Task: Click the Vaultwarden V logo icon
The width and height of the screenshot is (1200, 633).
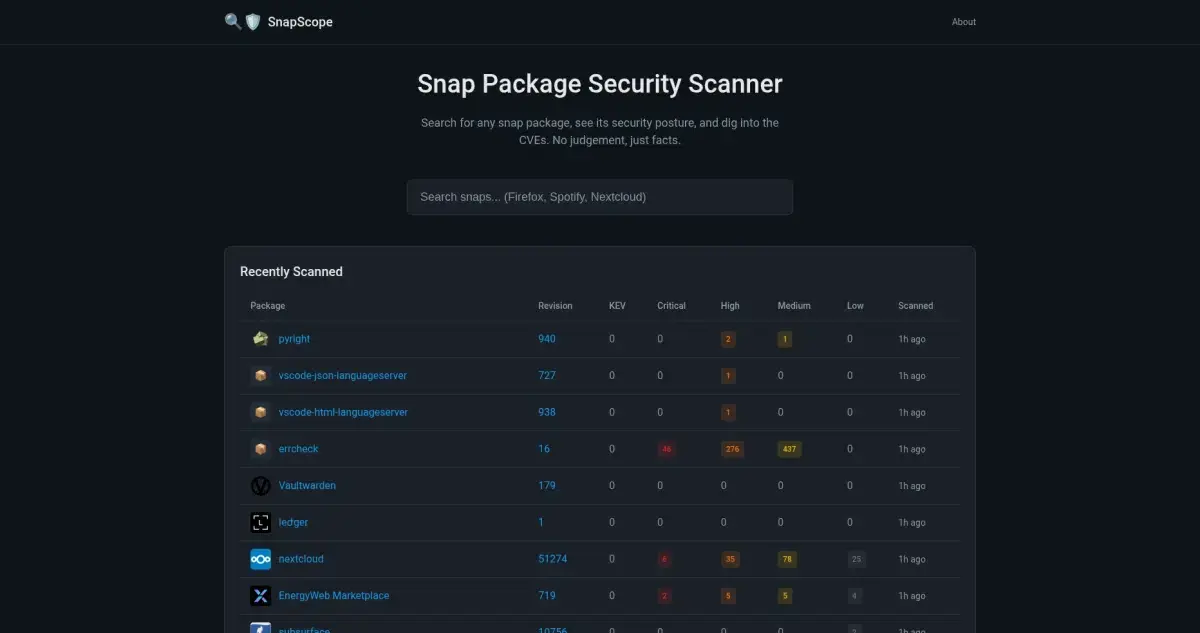Action: click(261, 485)
